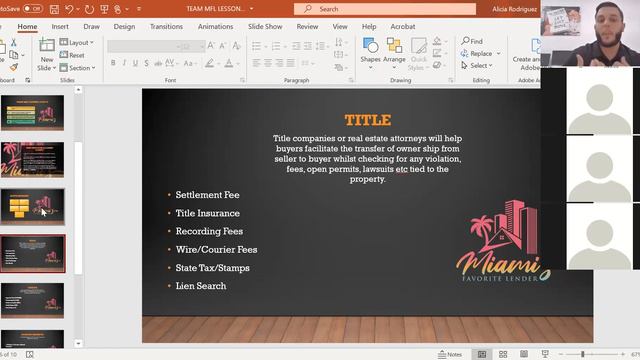Click the Redo icon
The height and width of the screenshot is (360, 640).
coord(89,9)
